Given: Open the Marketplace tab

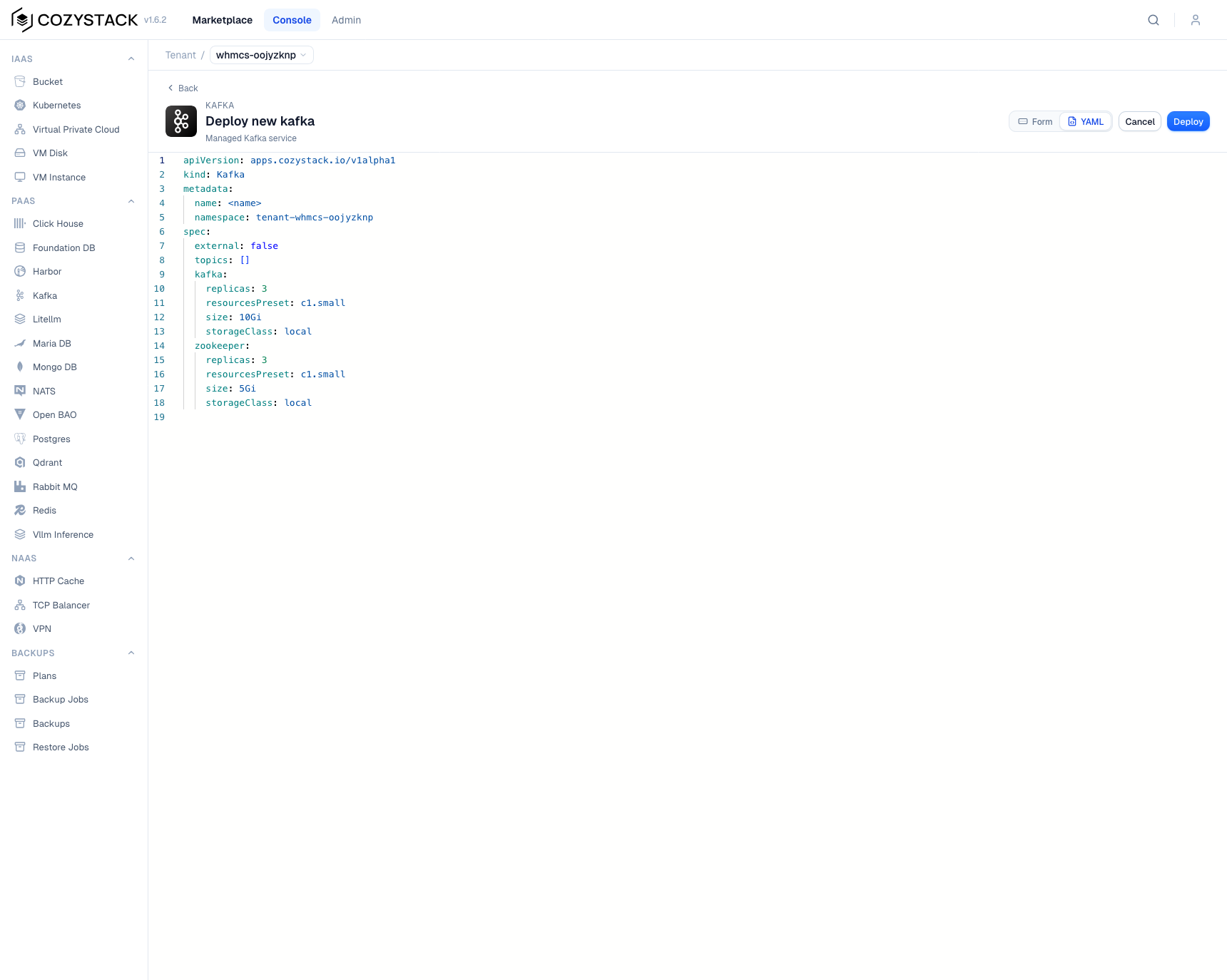Looking at the screenshot, I should coord(223,20).
